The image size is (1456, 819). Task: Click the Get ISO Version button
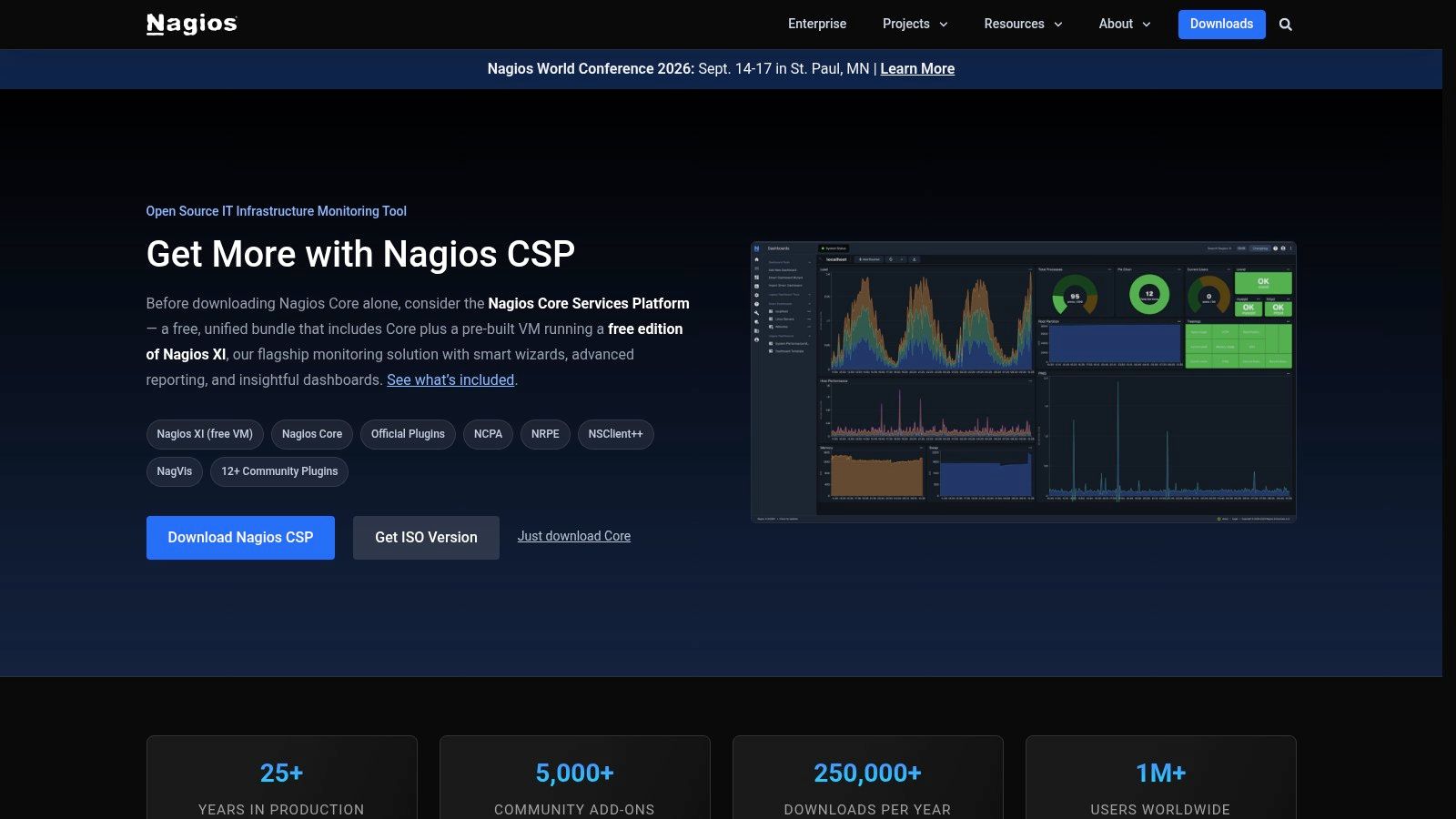(x=426, y=538)
